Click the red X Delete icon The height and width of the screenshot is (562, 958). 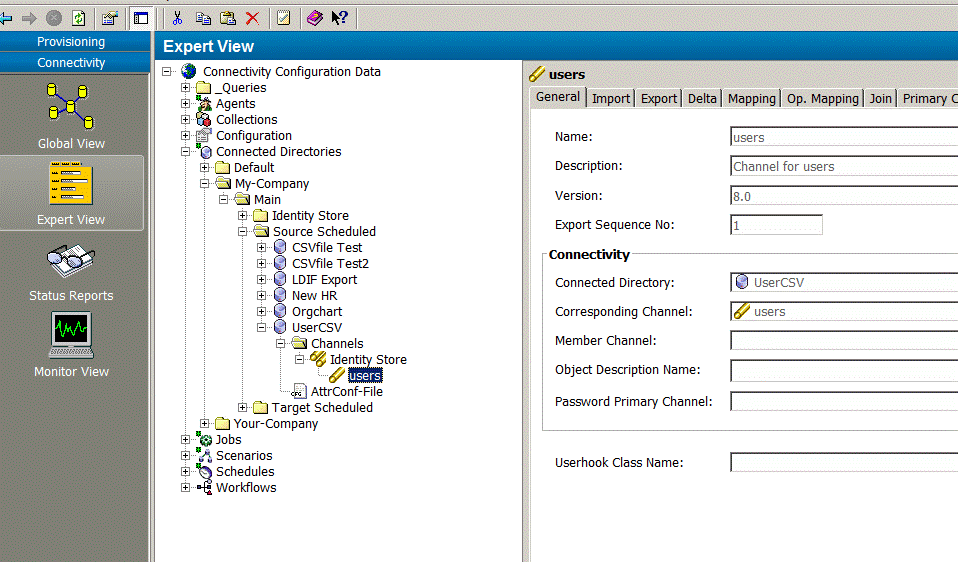[253, 18]
